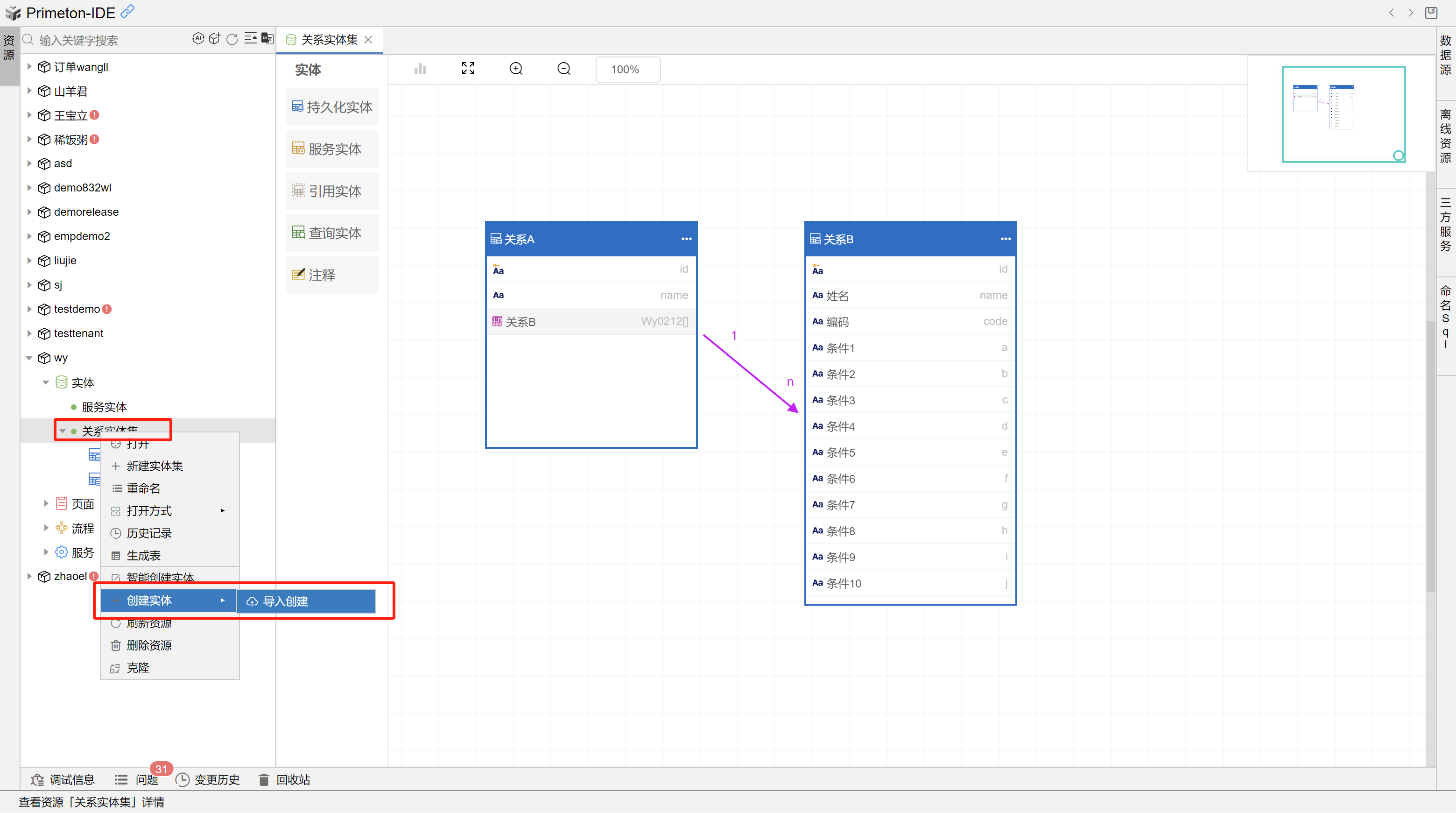Collapse the wy project tree node

[29, 358]
